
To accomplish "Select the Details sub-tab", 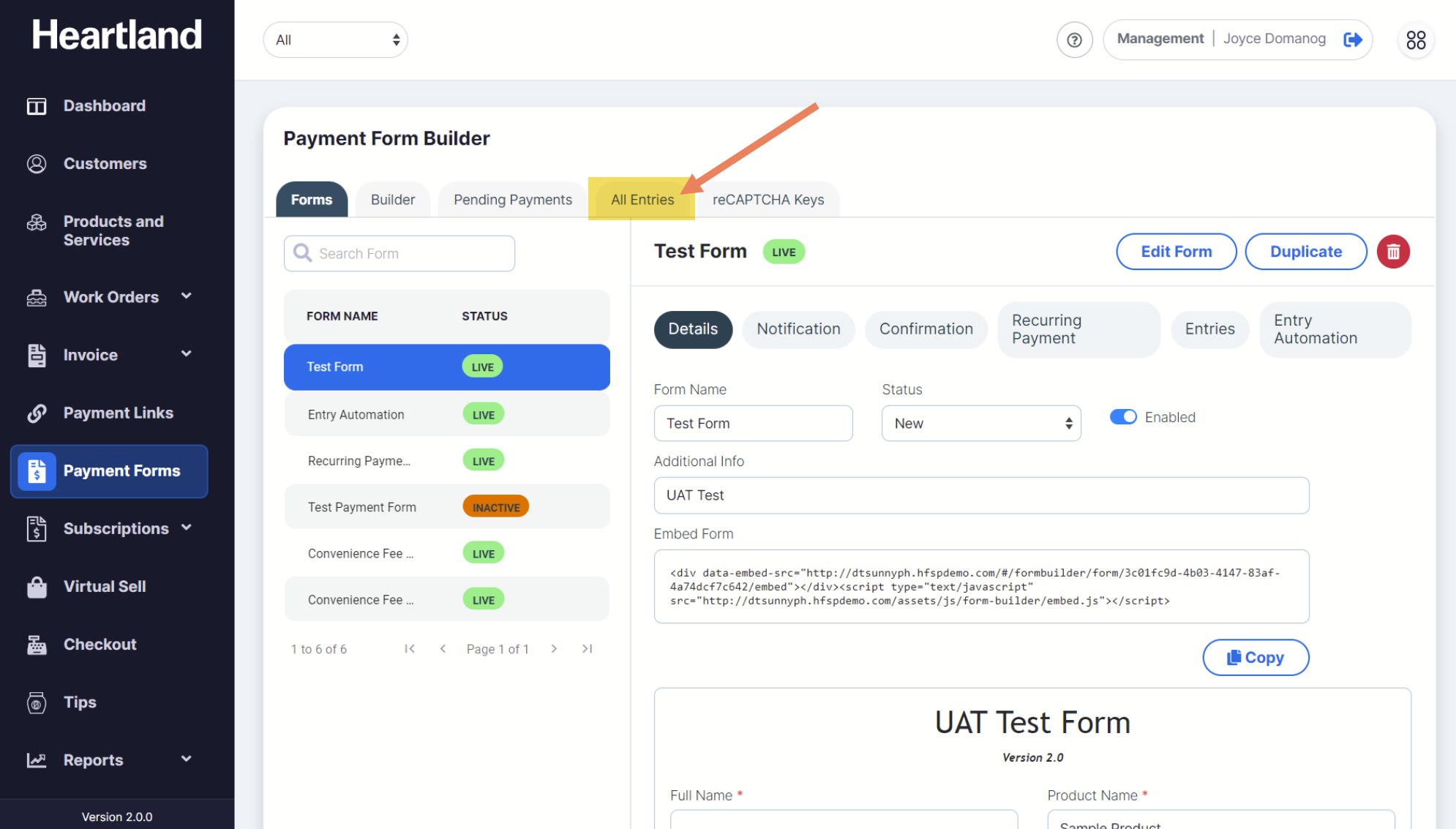I will (693, 329).
